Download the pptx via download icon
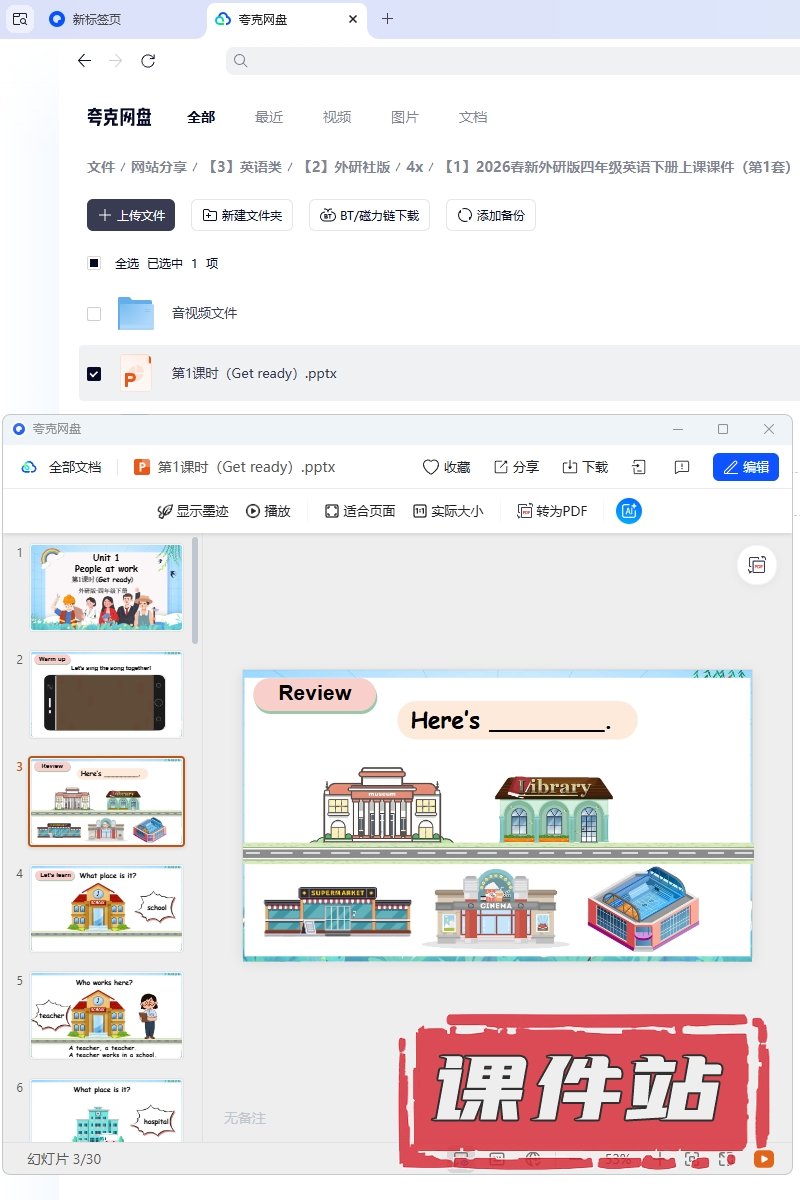800x1200 pixels. click(570, 467)
